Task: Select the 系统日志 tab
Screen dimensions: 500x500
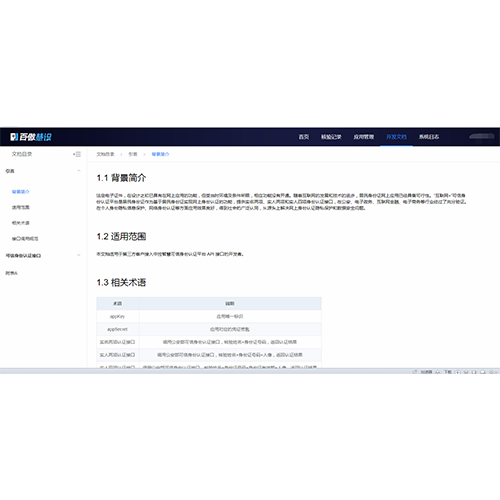Action: pos(429,137)
